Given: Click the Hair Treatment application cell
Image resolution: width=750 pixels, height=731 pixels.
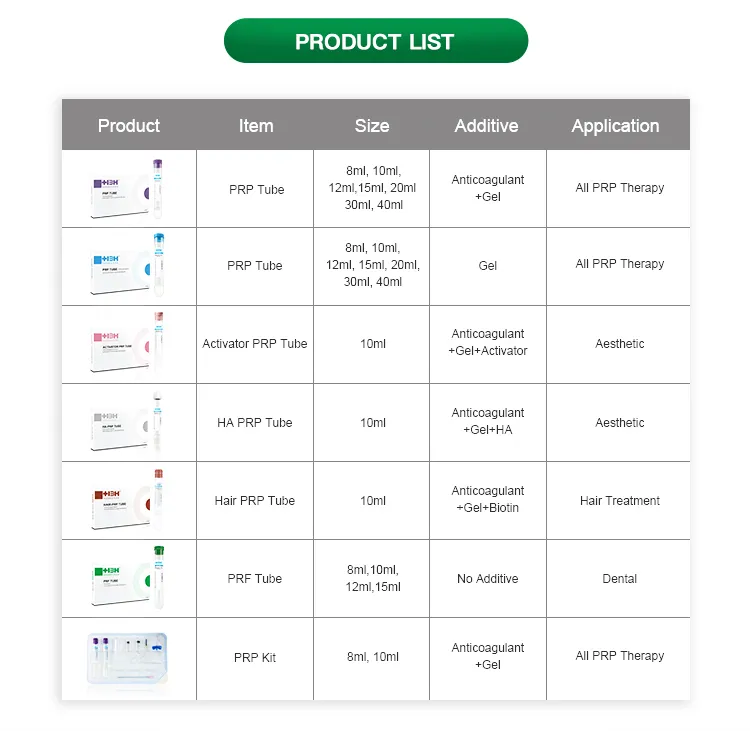Looking at the screenshot, I should click(x=618, y=500).
